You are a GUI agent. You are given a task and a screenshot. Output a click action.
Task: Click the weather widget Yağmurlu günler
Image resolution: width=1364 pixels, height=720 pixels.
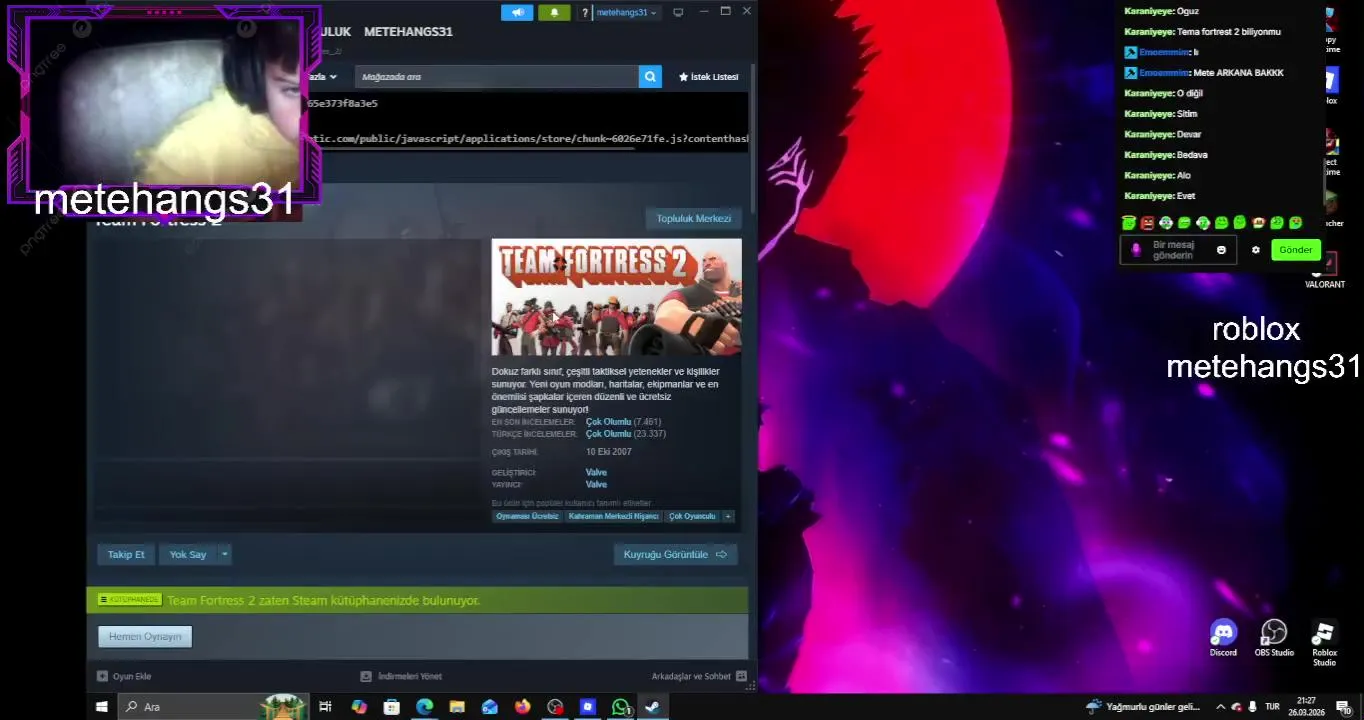coord(1144,707)
